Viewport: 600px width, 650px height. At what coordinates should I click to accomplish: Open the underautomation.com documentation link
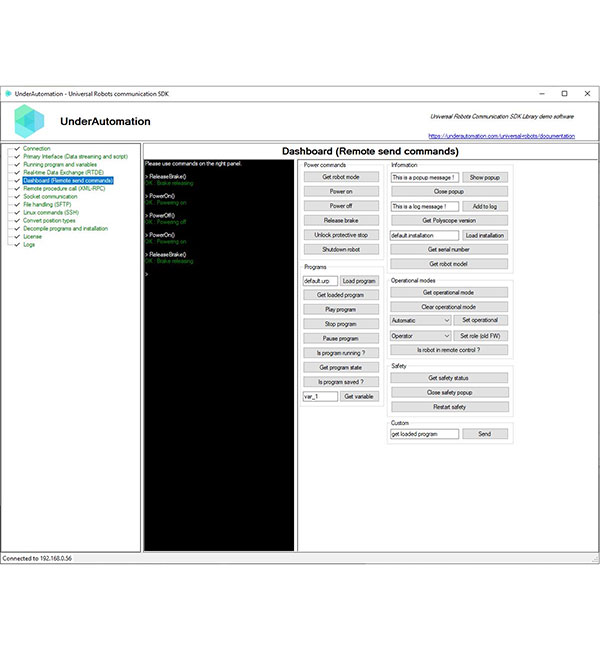click(x=501, y=136)
